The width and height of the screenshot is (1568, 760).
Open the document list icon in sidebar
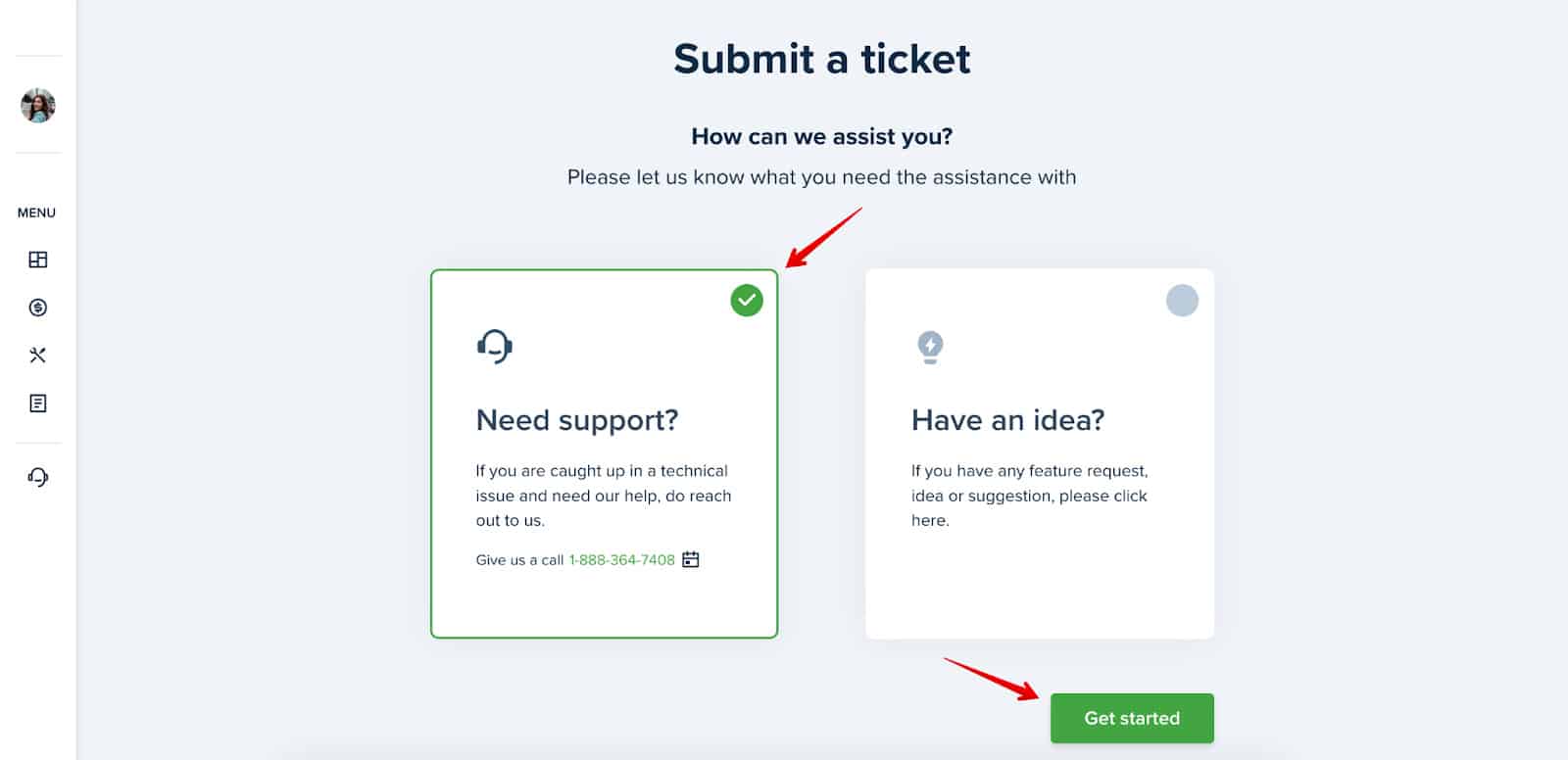pyautogui.click(x=38, y=404)
